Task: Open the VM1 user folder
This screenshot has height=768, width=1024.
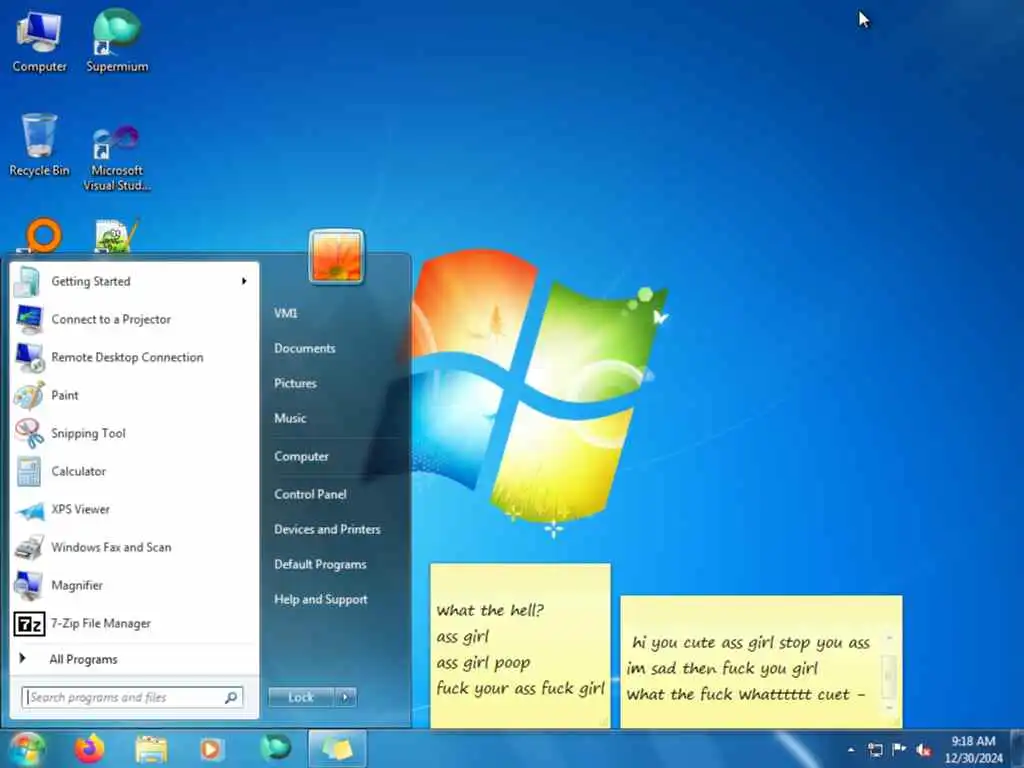Action: (285, 313)
